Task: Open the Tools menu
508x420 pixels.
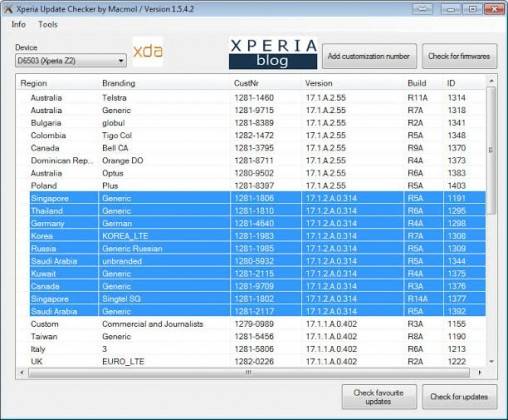Action: (x=48, y=25)
